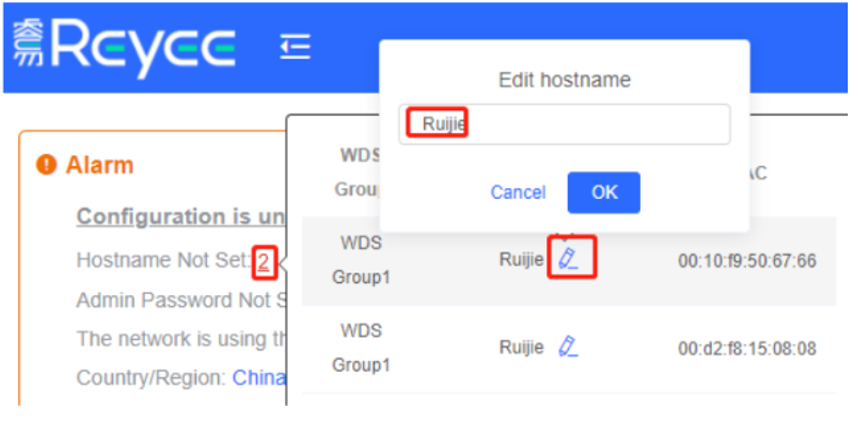This screenshot has height=425, width=858.
Task: Click the hostname input field containing Ruijie
Action: 564,124
